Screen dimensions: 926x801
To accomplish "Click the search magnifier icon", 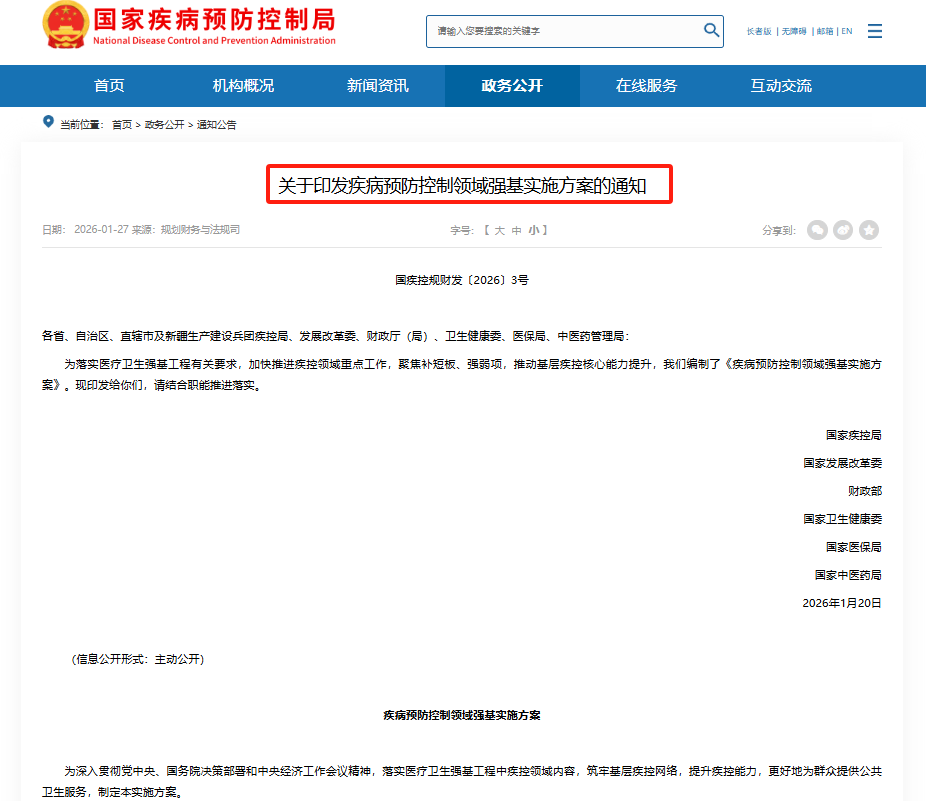I will click(x=711, y=31).
